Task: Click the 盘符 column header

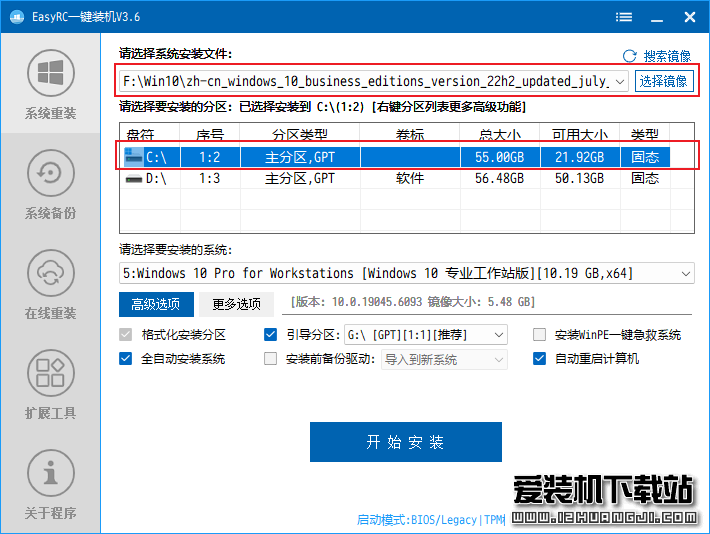Action: pos(150,135)
